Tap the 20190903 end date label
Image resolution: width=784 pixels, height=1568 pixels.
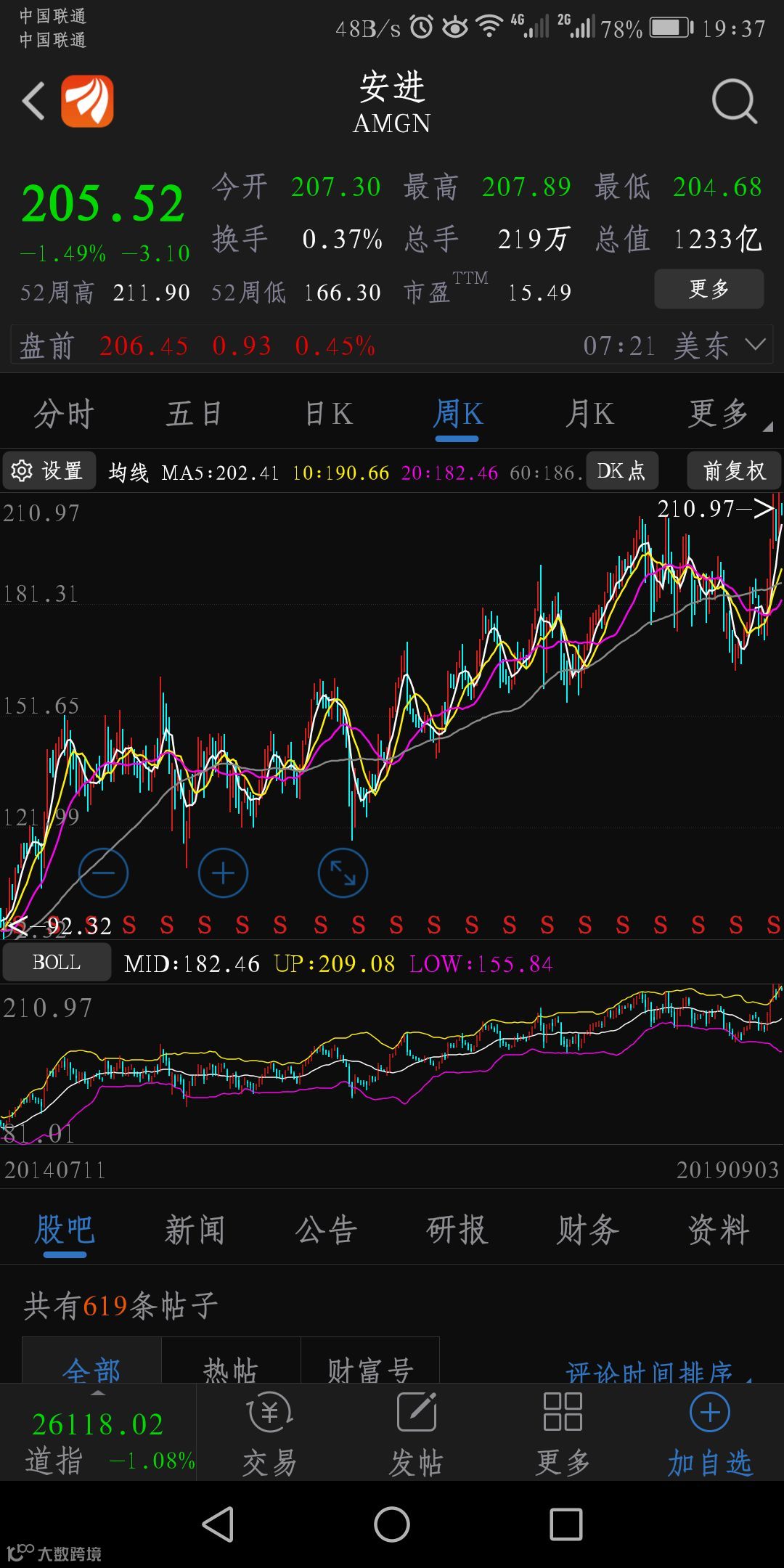[x=727, y=1170]
